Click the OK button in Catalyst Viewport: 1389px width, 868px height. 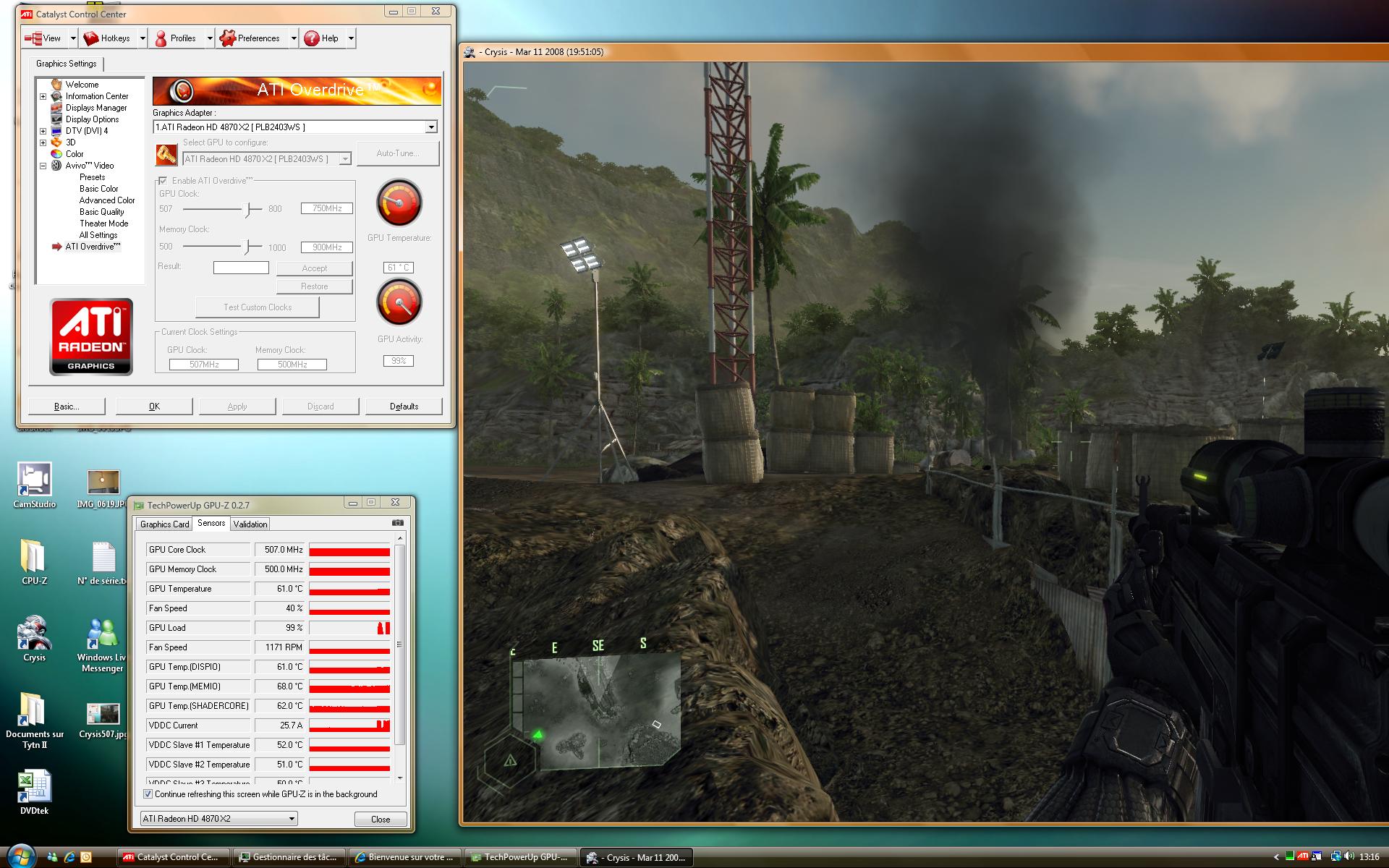click(154, 407)
